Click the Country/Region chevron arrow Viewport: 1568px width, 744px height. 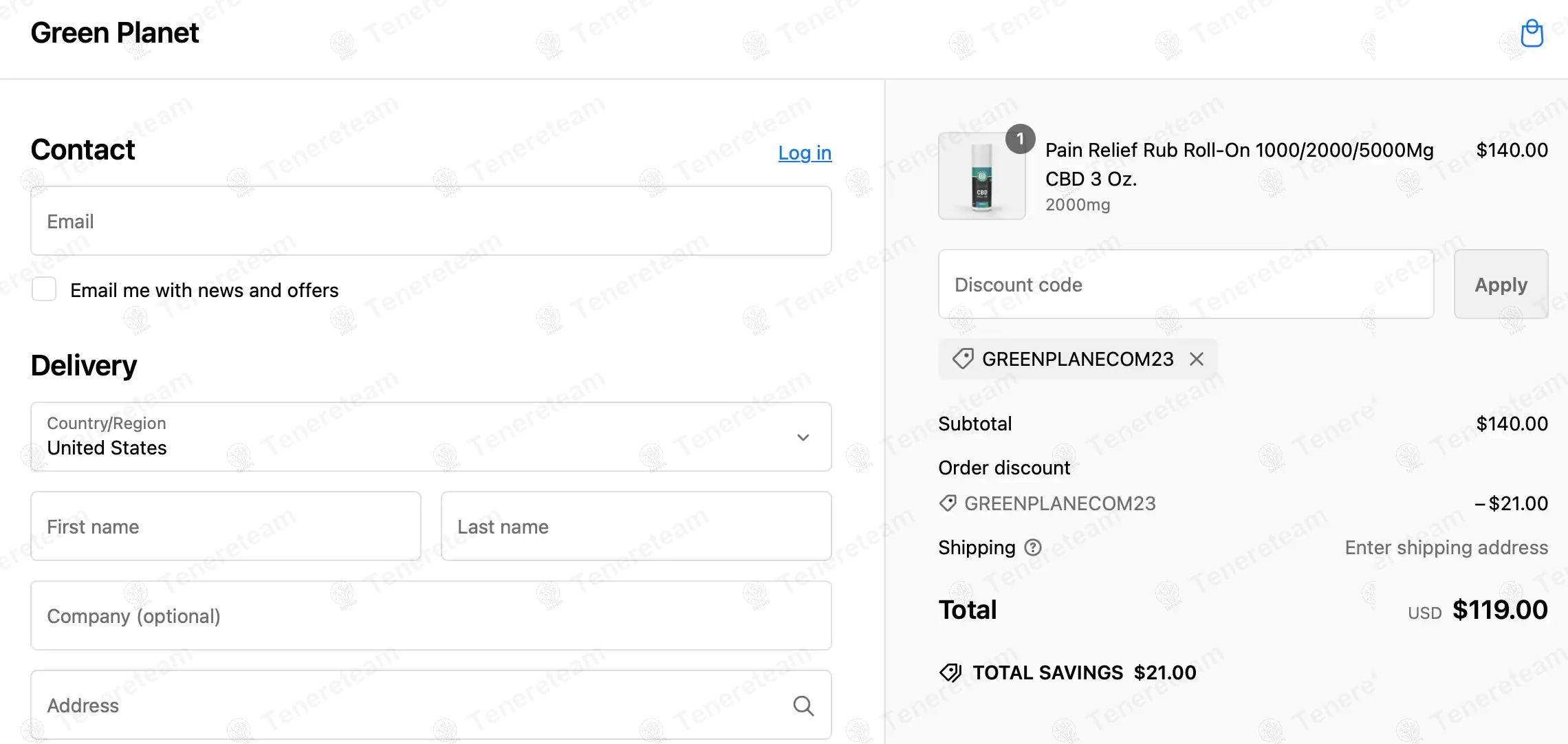coord(803,437)
